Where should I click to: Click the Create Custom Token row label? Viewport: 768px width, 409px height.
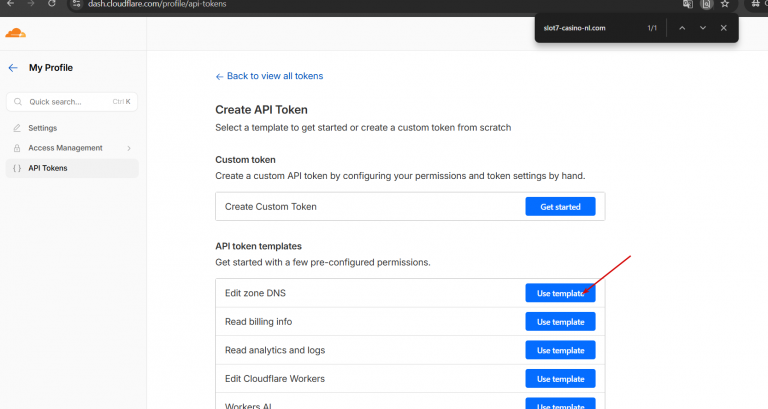[271, 207]
